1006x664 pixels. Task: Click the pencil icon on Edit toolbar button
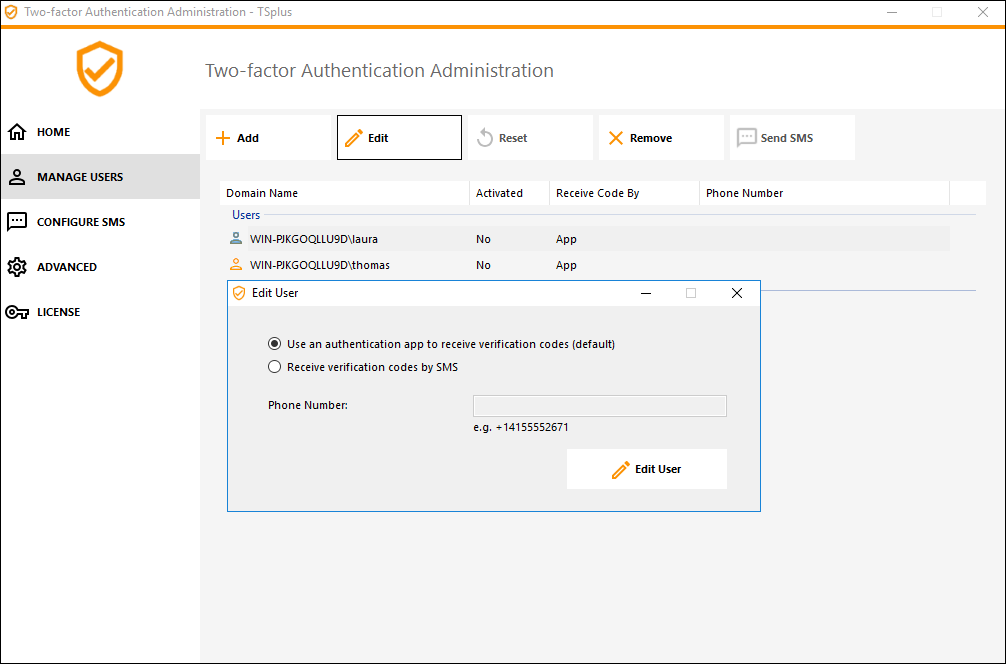click(354, 138)
